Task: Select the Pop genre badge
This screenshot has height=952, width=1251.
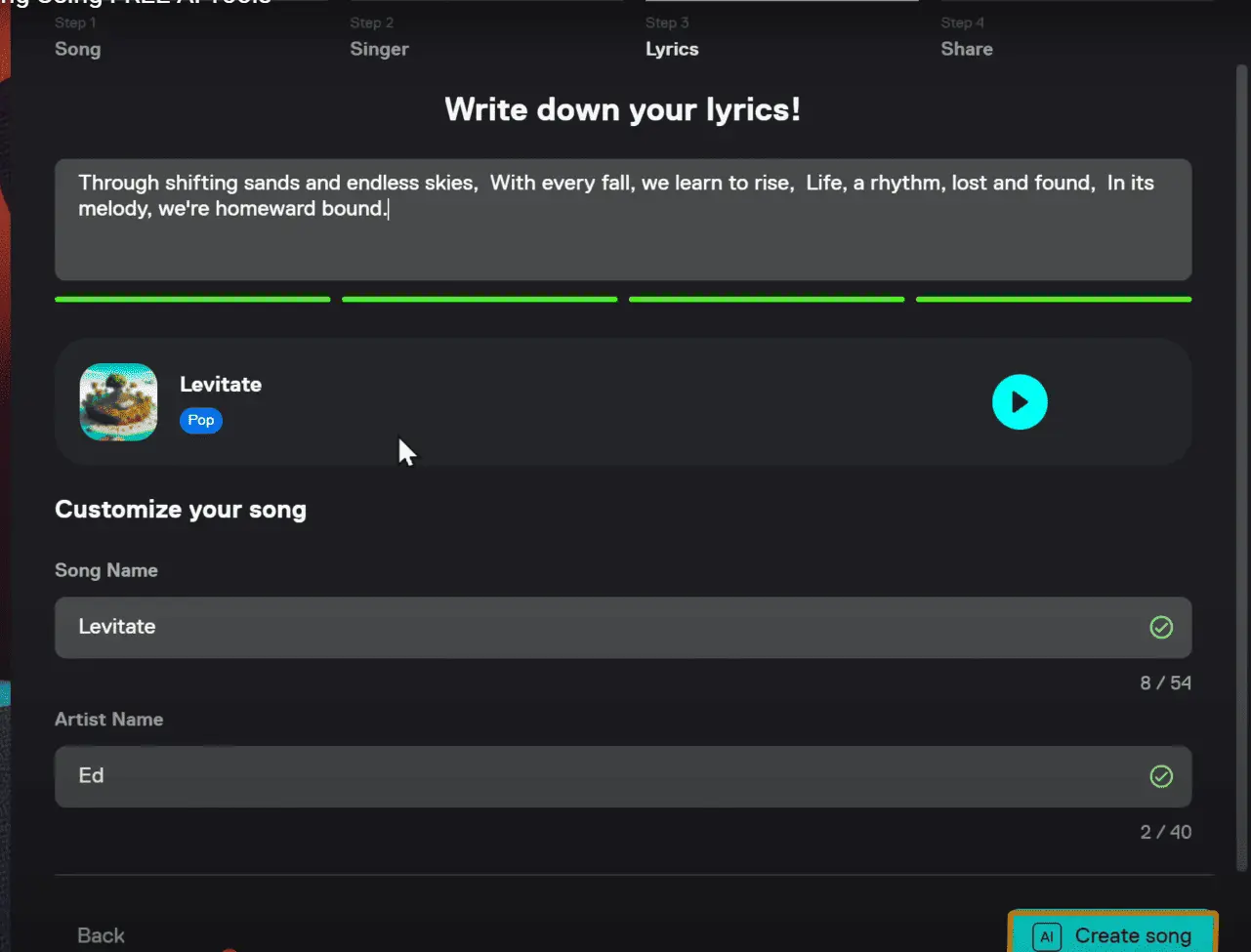Action: [200, 420]
